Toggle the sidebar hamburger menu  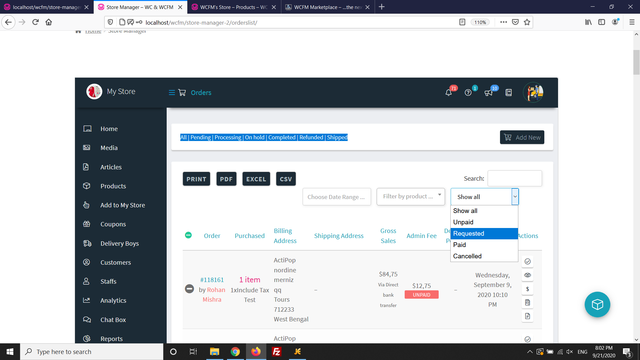tap(172, 93)
